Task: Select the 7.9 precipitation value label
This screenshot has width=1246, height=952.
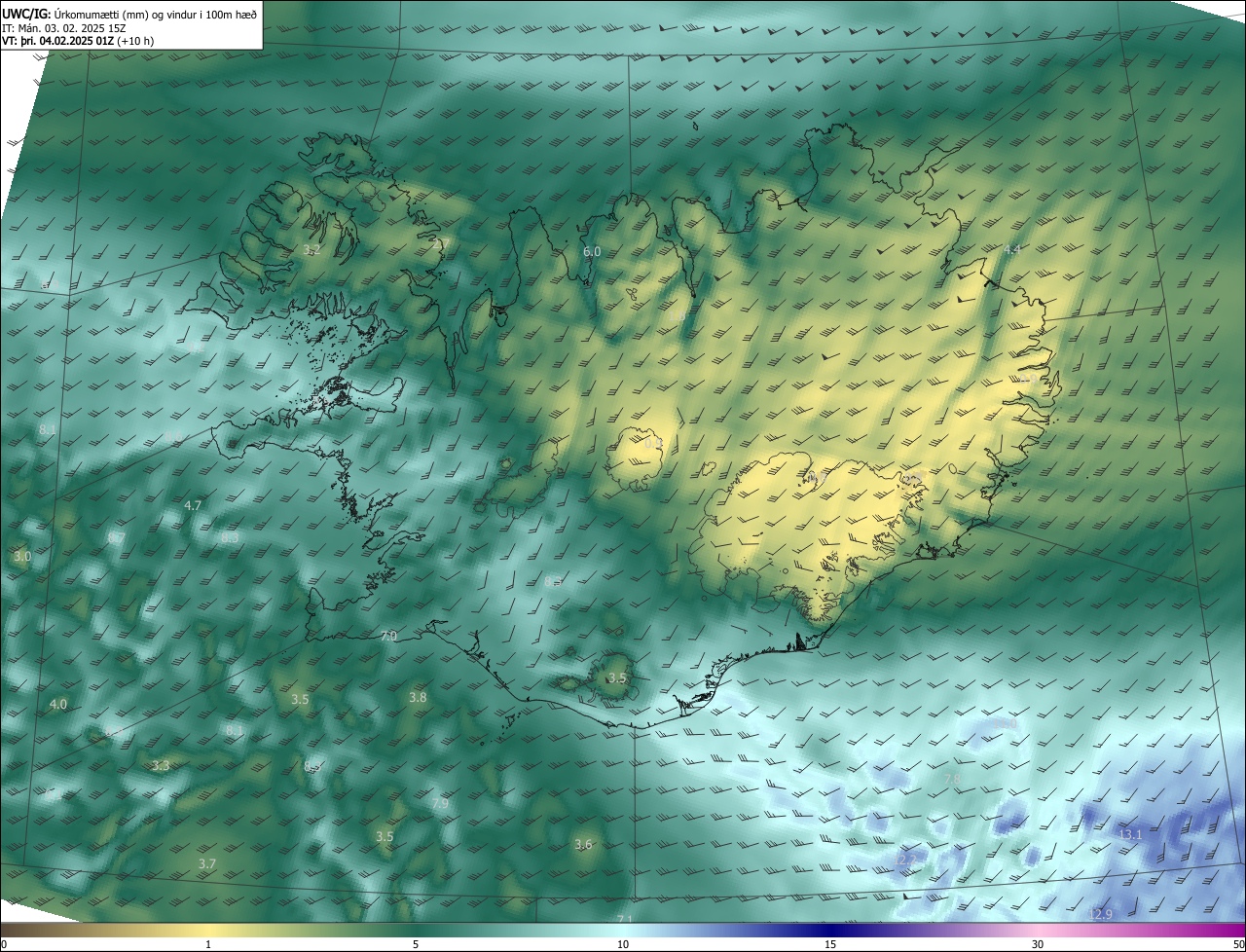Action: coord(440,804)
